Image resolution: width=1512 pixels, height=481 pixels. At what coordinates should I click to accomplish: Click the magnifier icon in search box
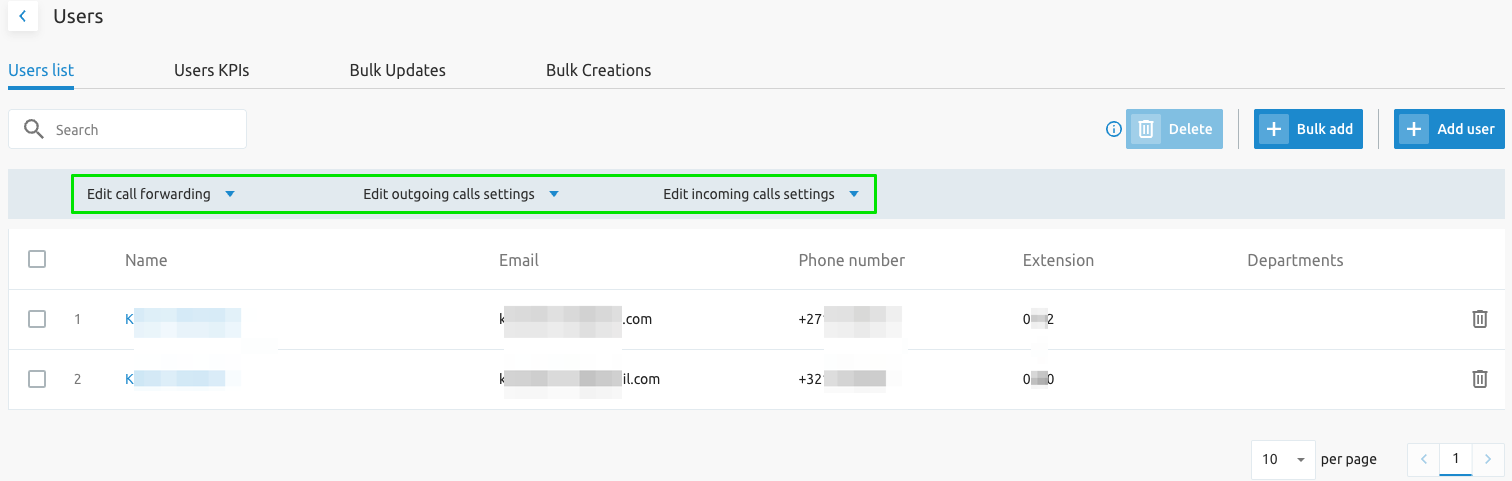pos(34,129)
